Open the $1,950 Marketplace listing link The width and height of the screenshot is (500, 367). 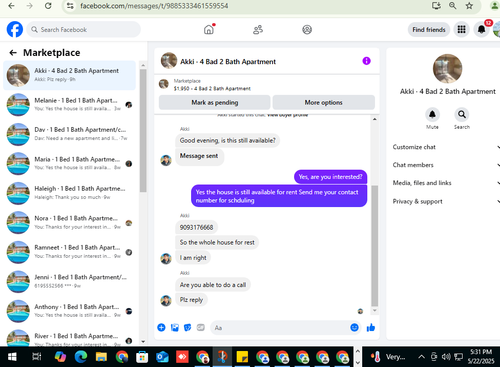coord(212,88)
